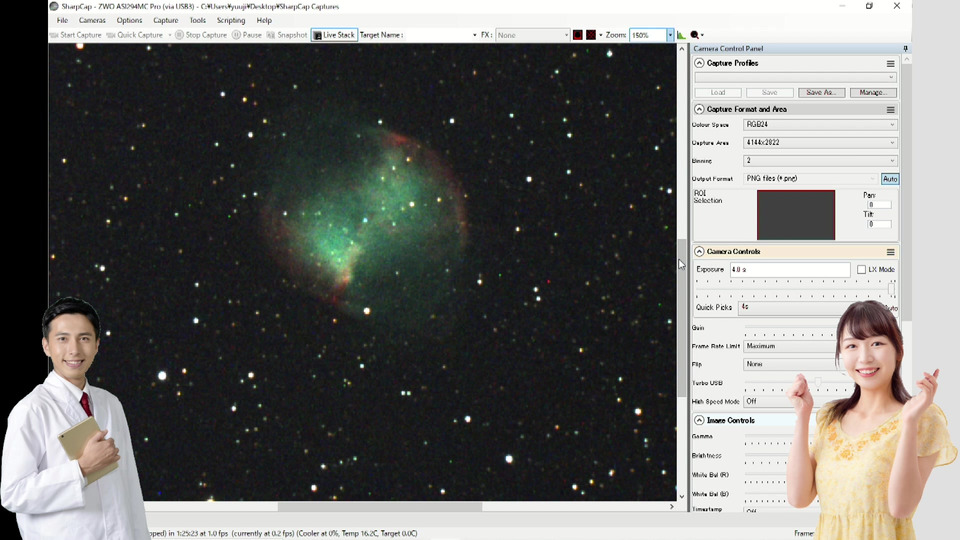The width and height of the screenshot is (960, 540).
Task: Click the Manage... profiles button
Action: [x=873, y=93]
